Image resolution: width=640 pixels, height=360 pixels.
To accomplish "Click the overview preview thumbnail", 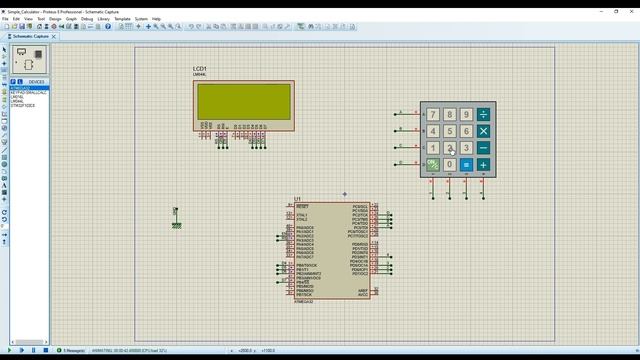I will 29,60.
